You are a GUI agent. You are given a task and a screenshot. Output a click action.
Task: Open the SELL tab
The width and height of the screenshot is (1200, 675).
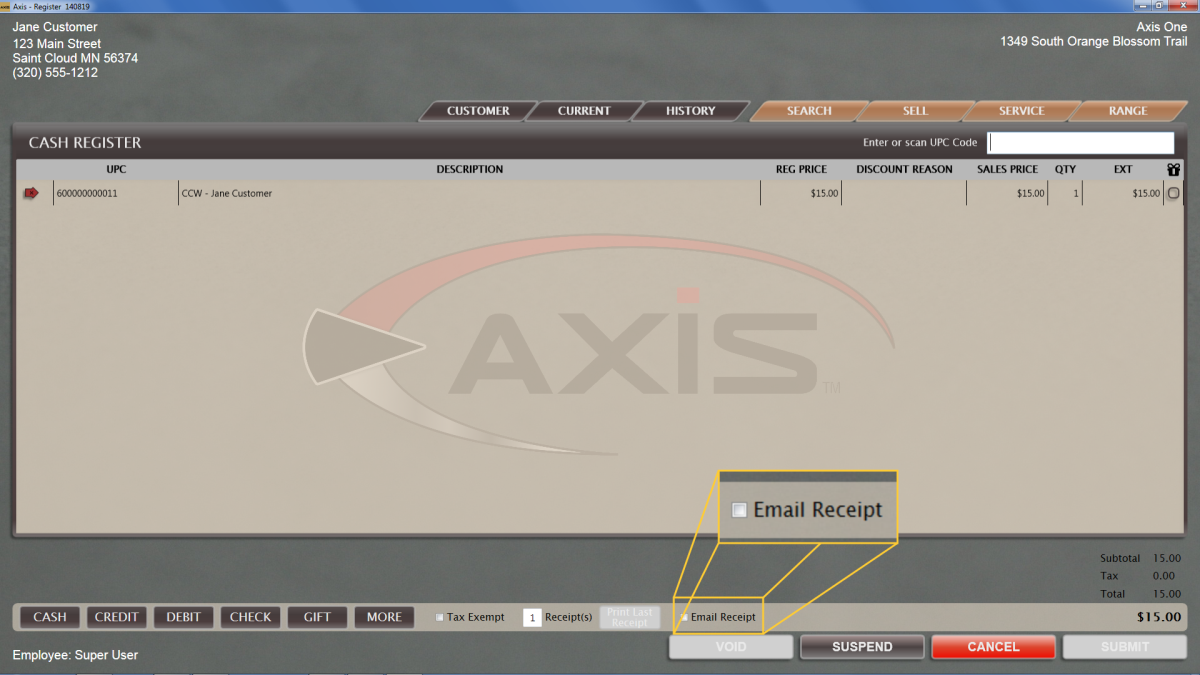tap(915, 111)
